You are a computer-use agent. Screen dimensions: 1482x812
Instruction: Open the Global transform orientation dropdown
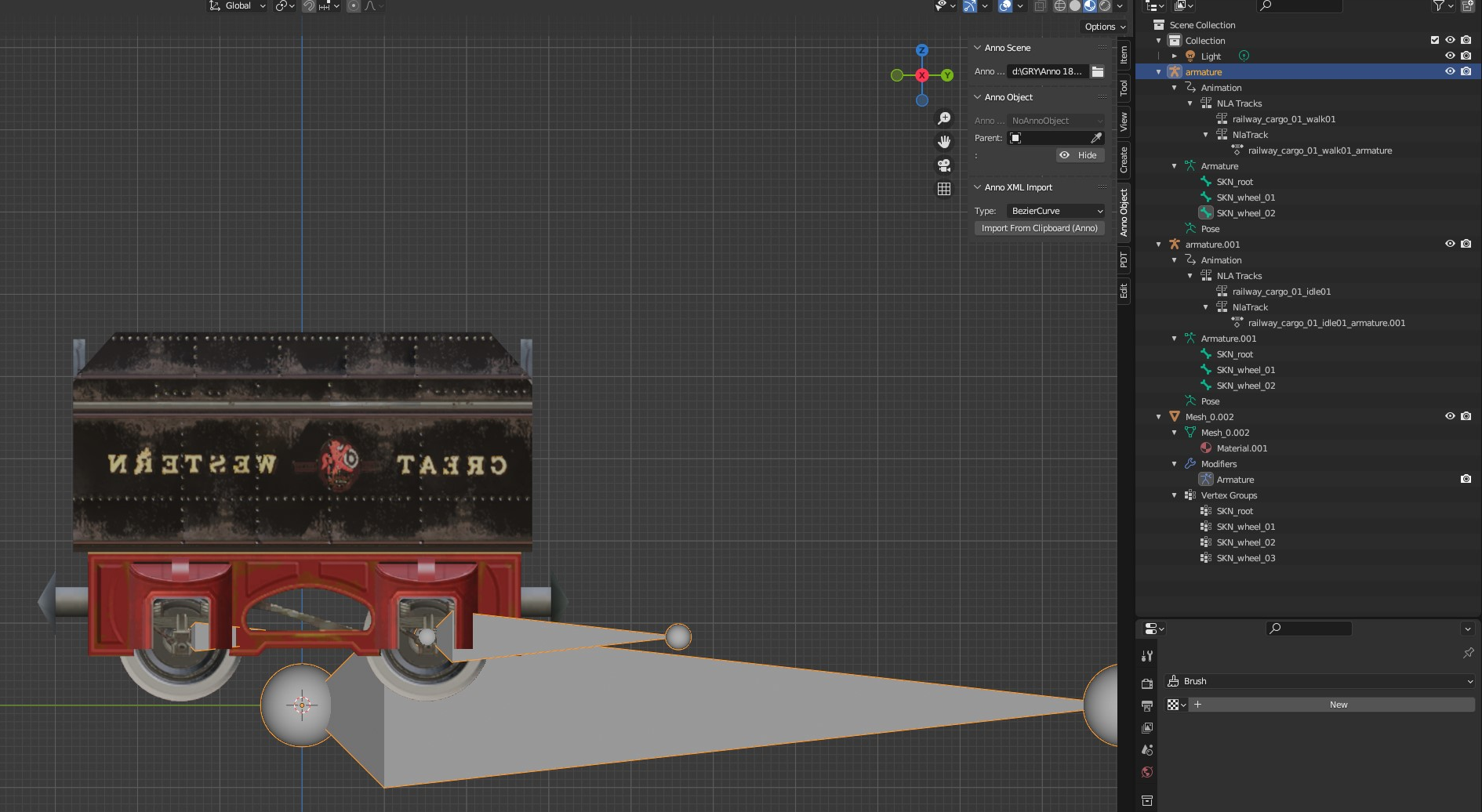(x=238, y=6)
